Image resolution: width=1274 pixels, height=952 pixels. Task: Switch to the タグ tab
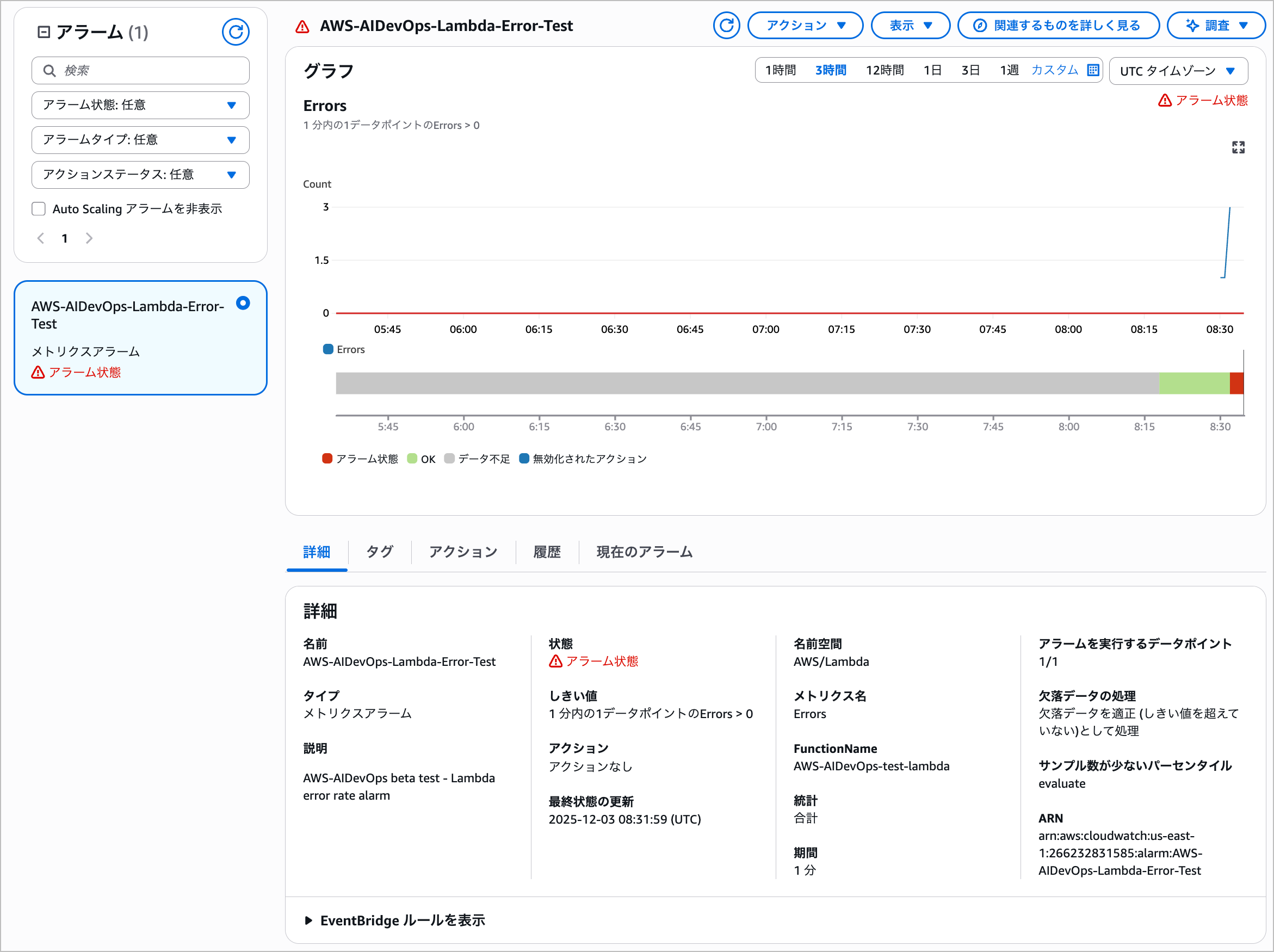[x=380, y=552]
